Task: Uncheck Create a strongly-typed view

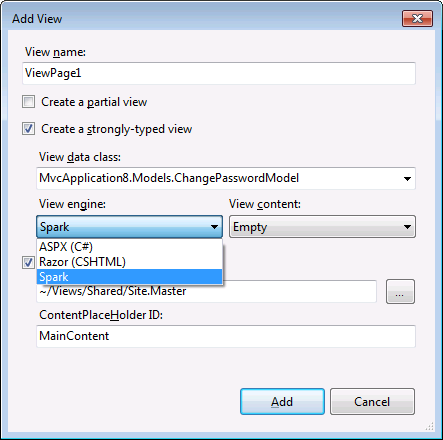Action: point(28,129)
